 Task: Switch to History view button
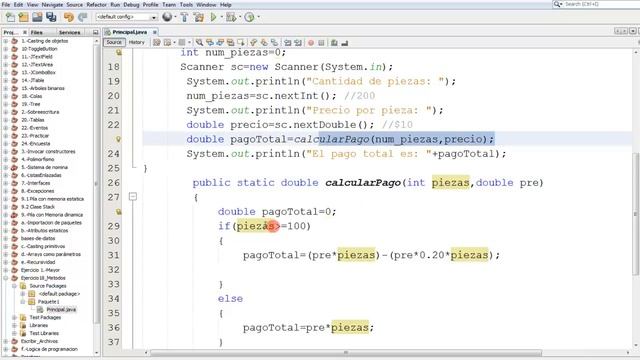[x=137, y=42]
